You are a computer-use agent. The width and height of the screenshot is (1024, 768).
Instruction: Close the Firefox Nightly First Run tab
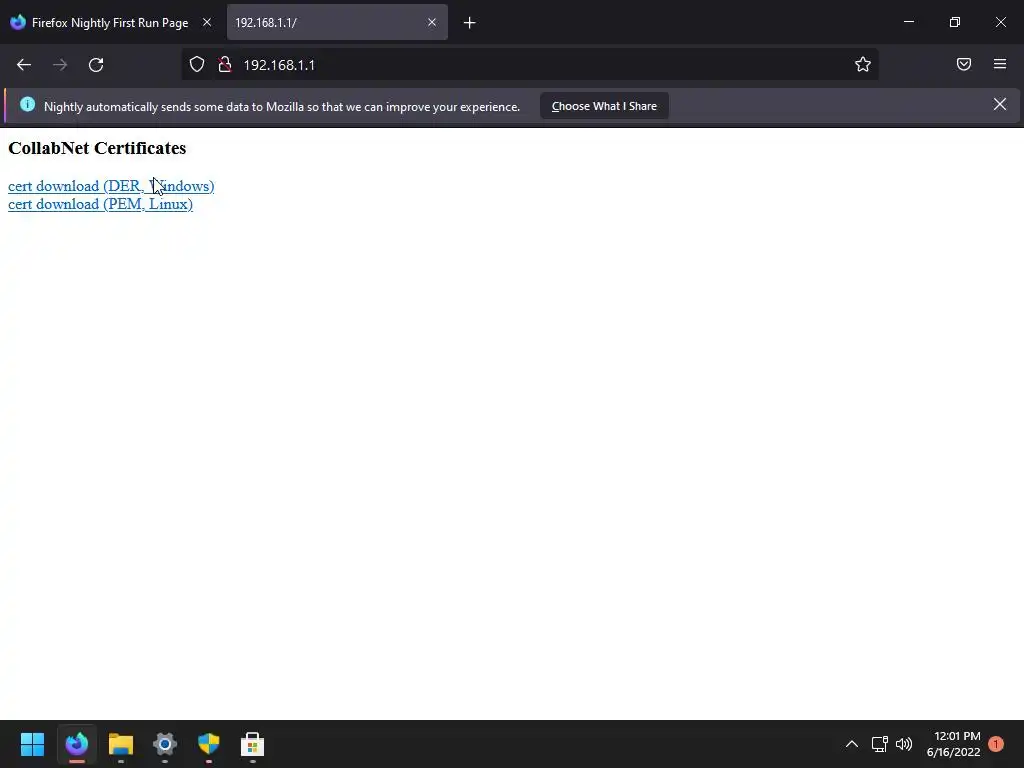(207, 22)
